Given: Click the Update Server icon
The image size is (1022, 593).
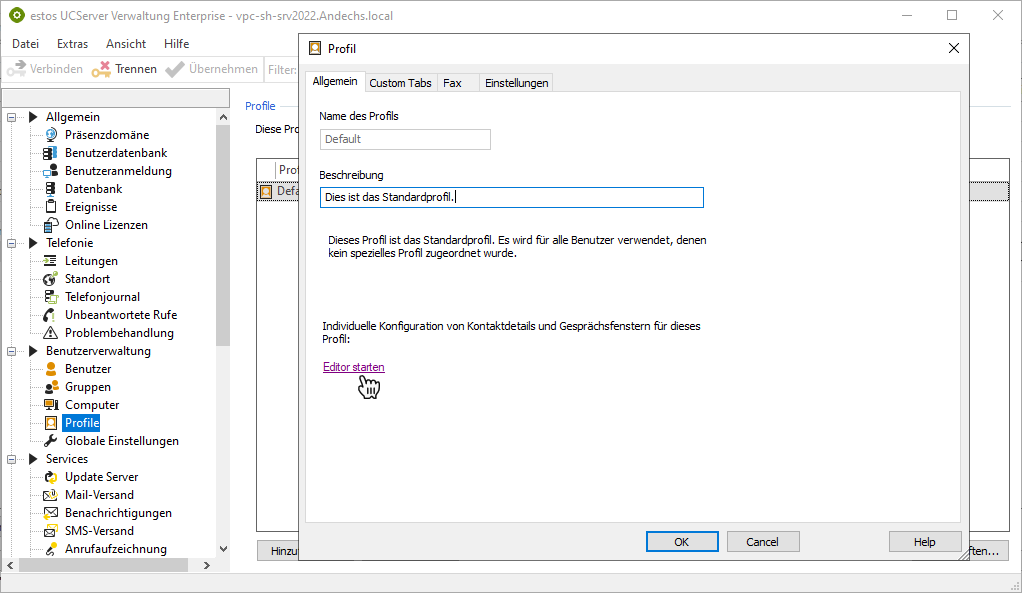Looking at the screenshot, I should coord(51,477).
